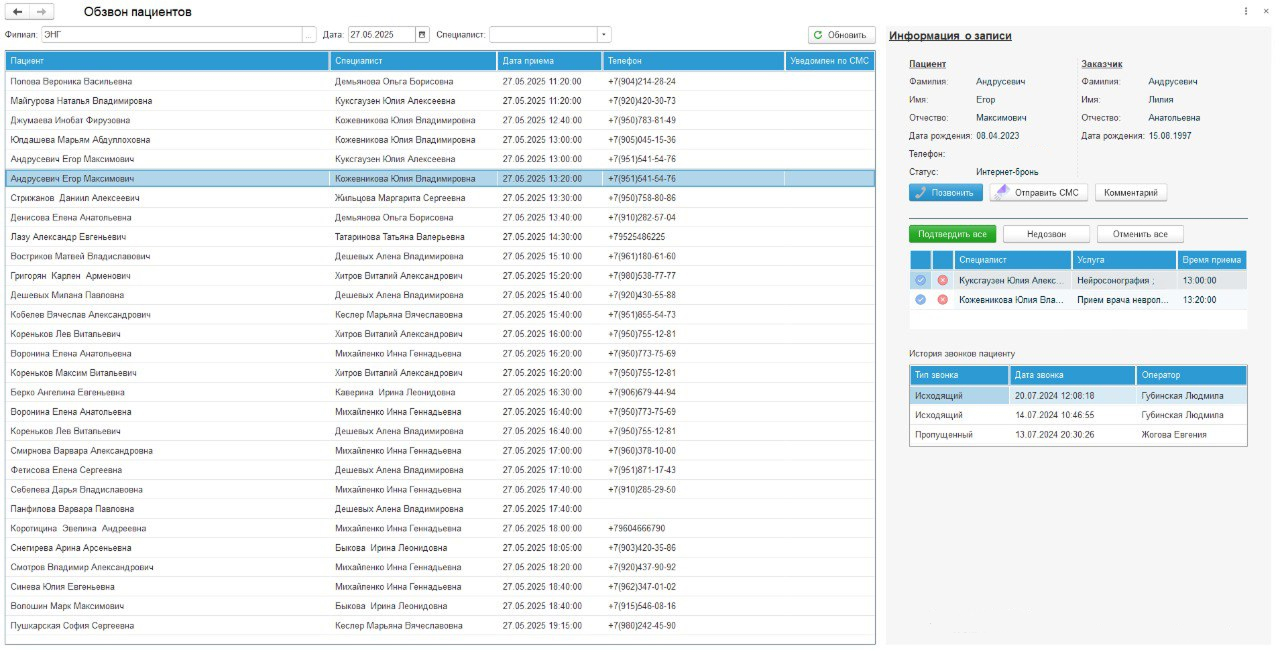Confirm Кожевникова appointment with blue check icon
The width and height of the screenshot is (1280, 652).
coord(920,300)
